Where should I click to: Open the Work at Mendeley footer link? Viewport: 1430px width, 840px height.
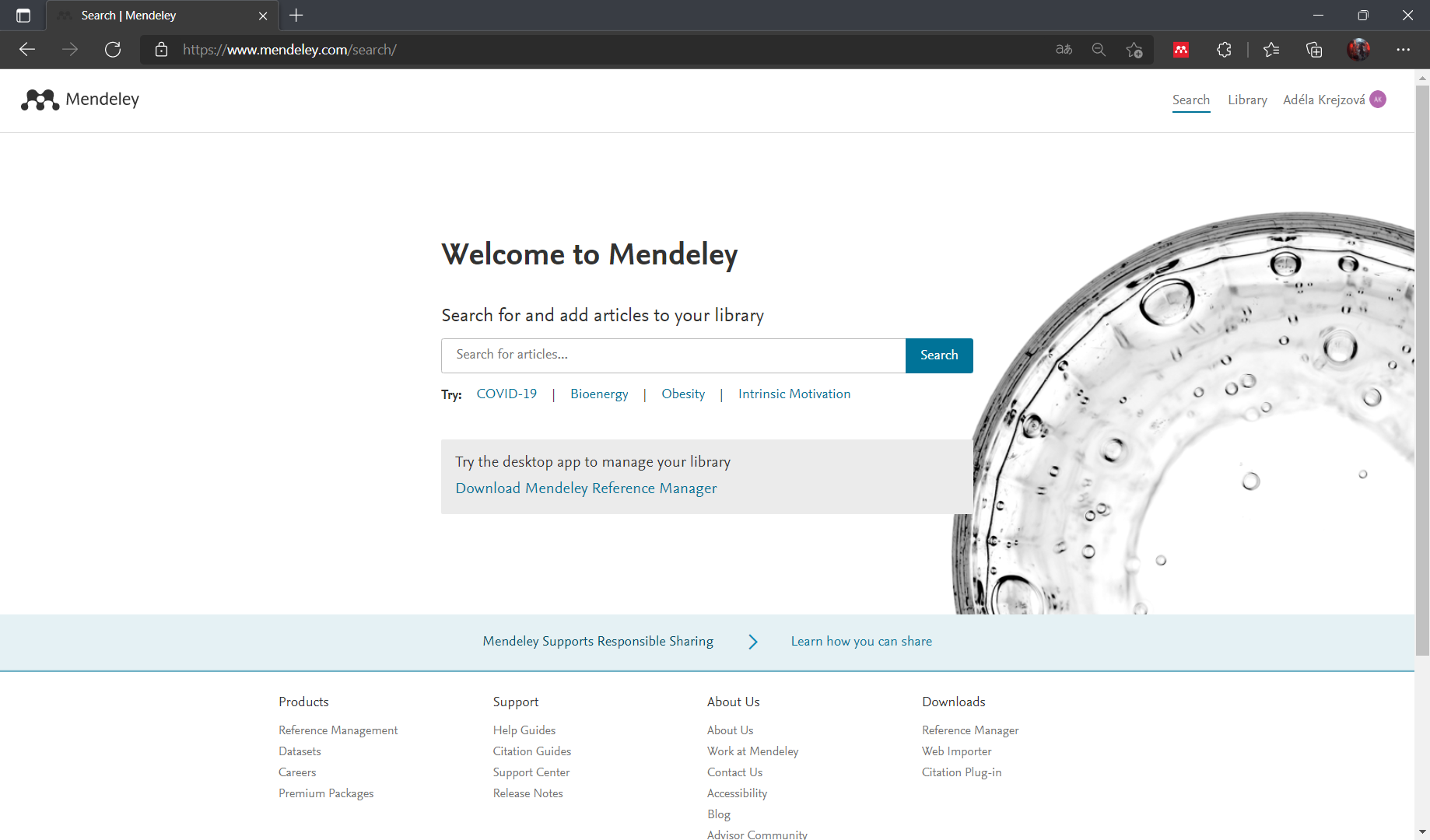752,751
